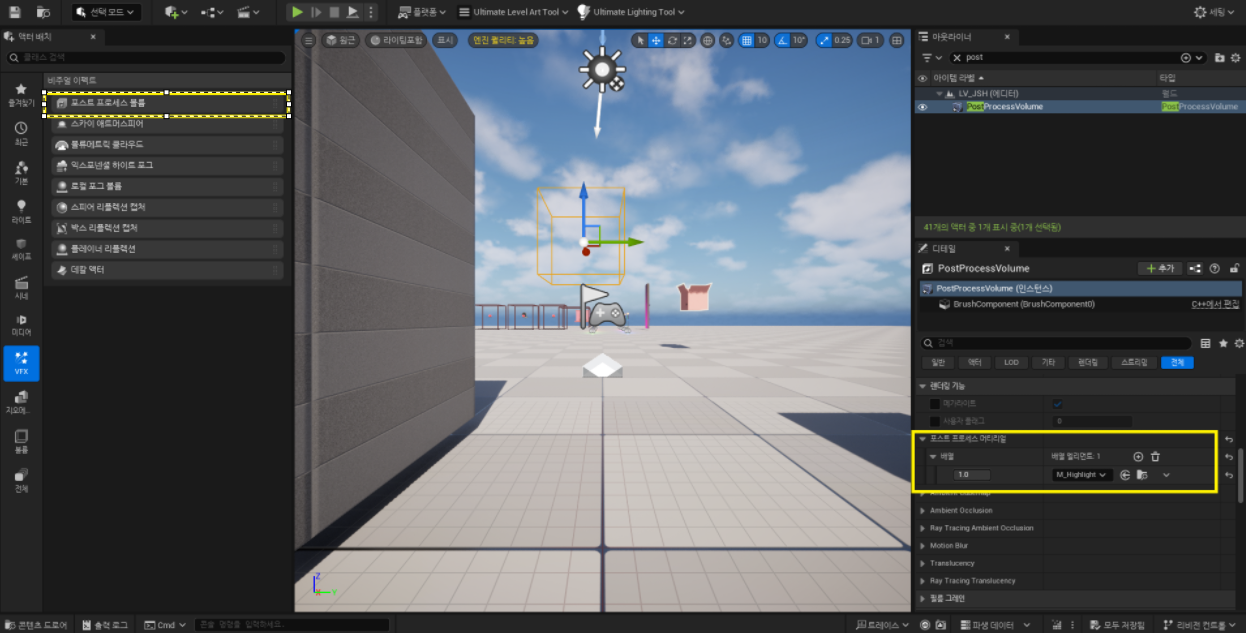The image size is (1246, 633).
Task: Click the Outliner add folder icon
Action: [x=1220, y=57]
